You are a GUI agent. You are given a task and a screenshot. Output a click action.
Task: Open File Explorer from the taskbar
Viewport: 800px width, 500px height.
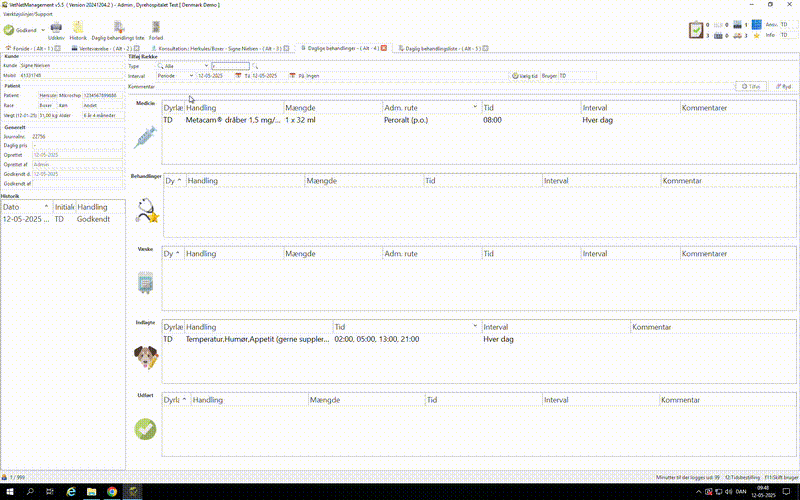[x=91, y=491]
